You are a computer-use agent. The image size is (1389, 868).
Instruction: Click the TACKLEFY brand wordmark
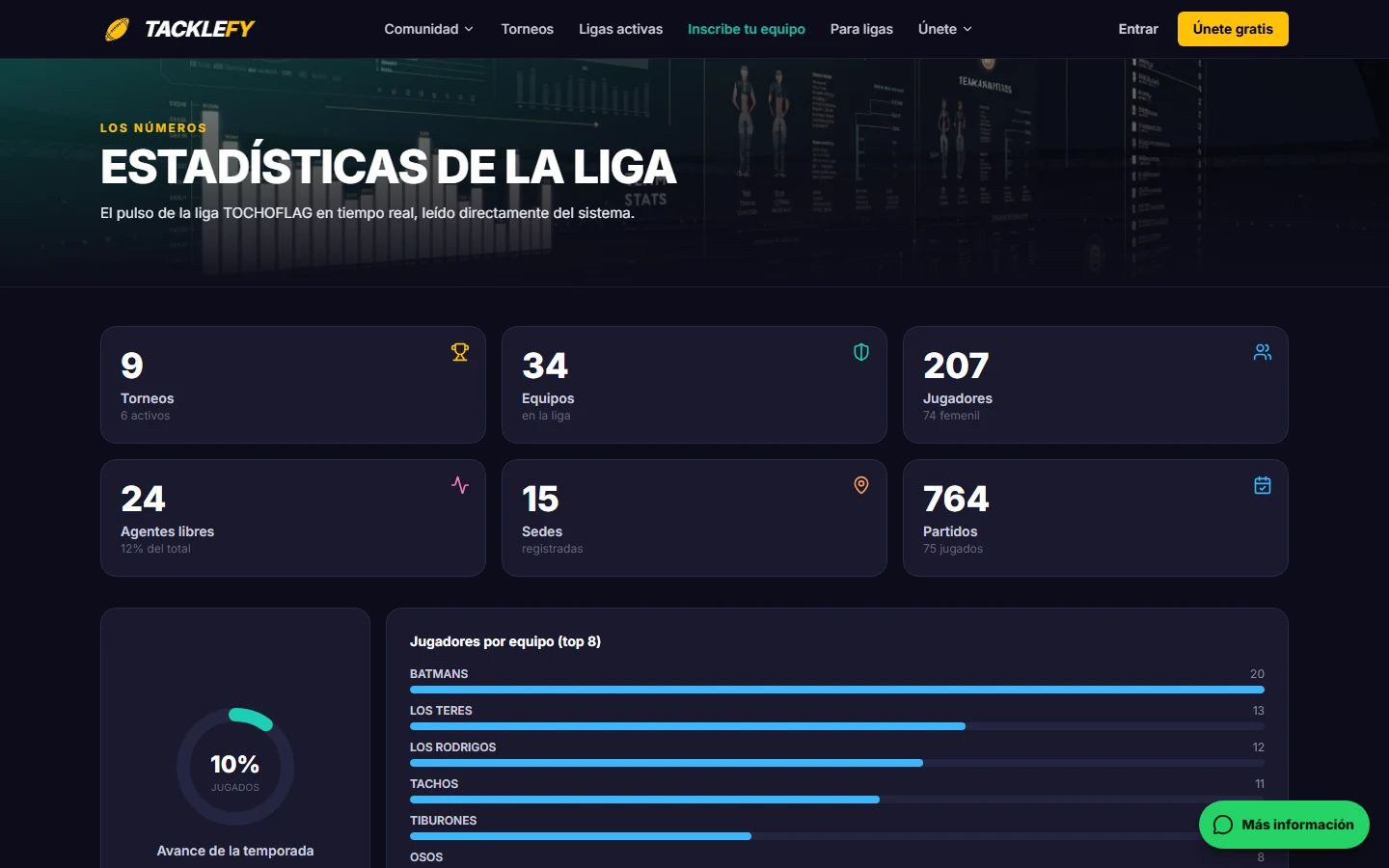[199, 29]
